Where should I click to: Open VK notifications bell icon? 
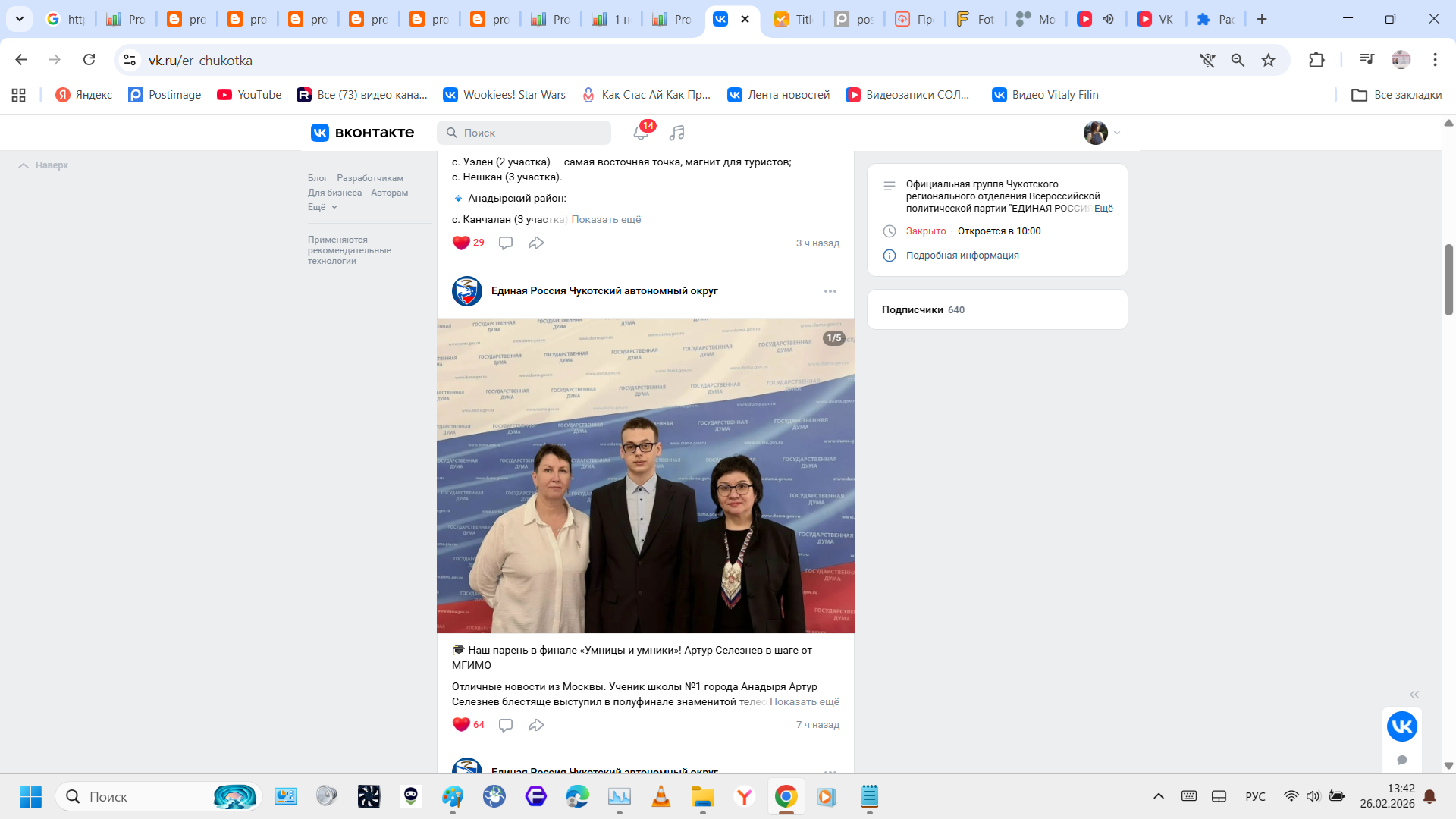click(x=641, y=133)
